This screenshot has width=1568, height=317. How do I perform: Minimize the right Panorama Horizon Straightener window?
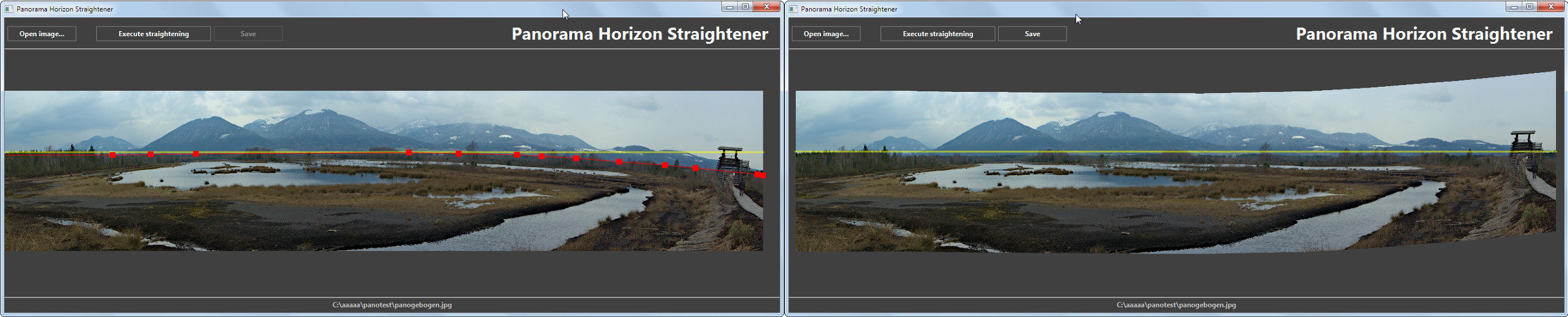click(1514, 7)
